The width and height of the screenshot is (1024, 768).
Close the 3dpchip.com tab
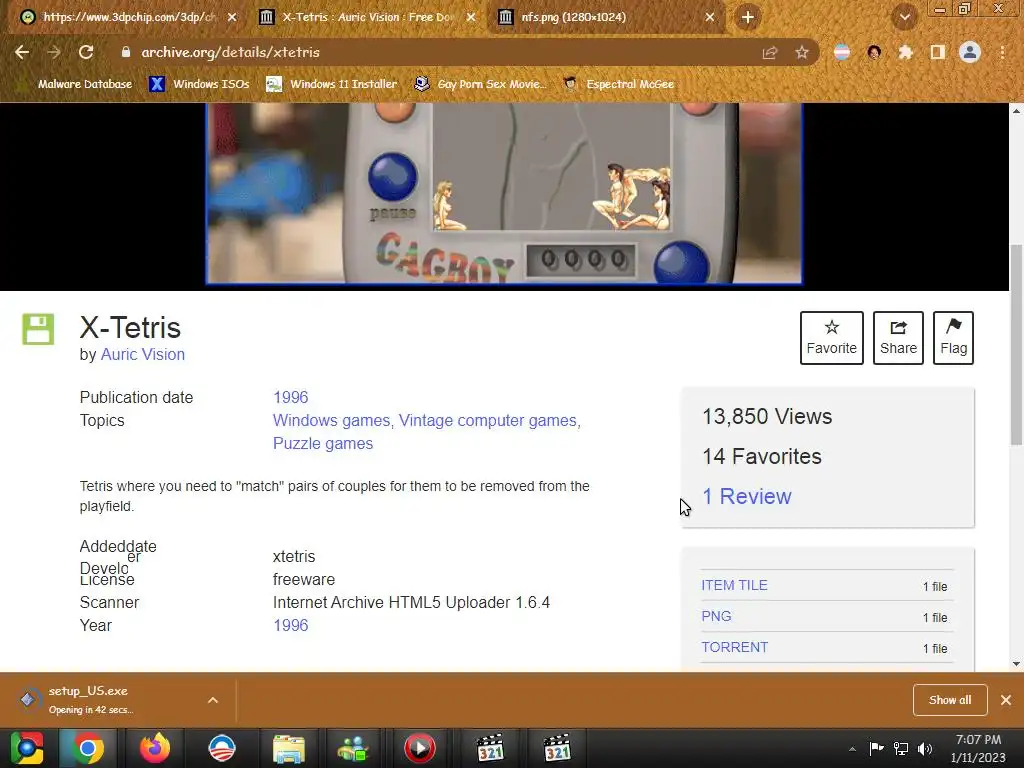click(232, 17)
